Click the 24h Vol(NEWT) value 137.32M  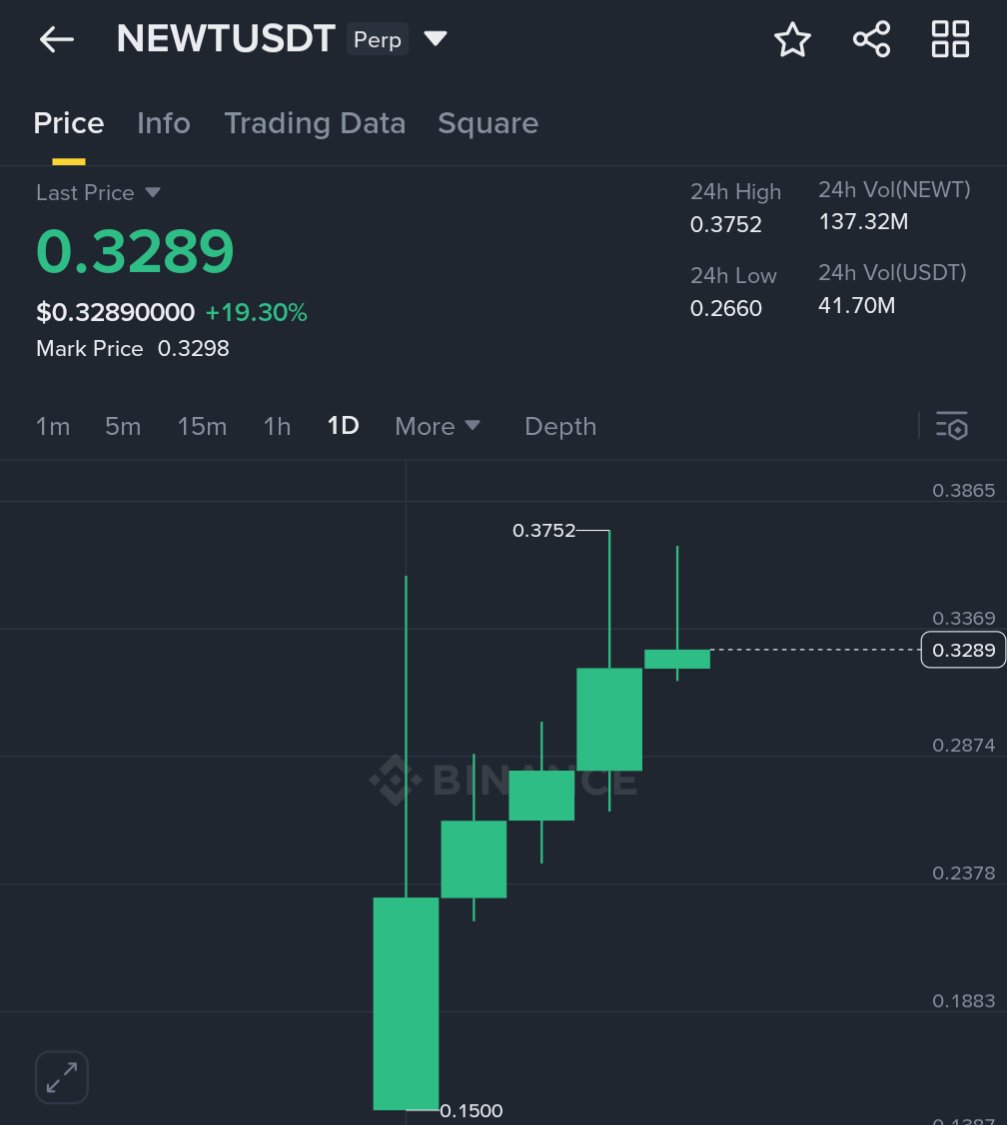[863, 221]
